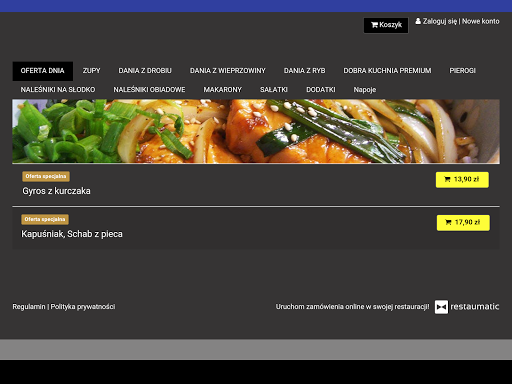Switch to the SAŁATKI category
Screen dimensions: 512x384
[274, 90]
